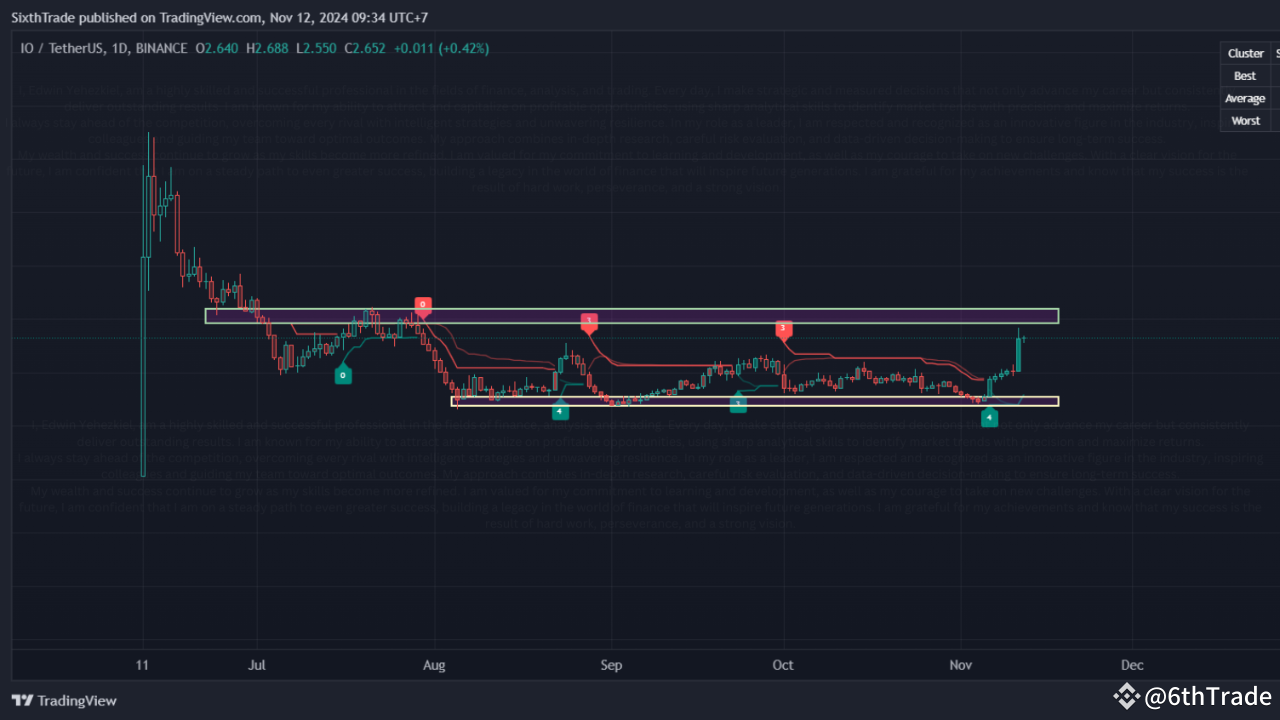The width and height of the screenshot is (1280, 720).
Task: Toggle the highlighted Average selection
Action: click(x=1245, y=98)
